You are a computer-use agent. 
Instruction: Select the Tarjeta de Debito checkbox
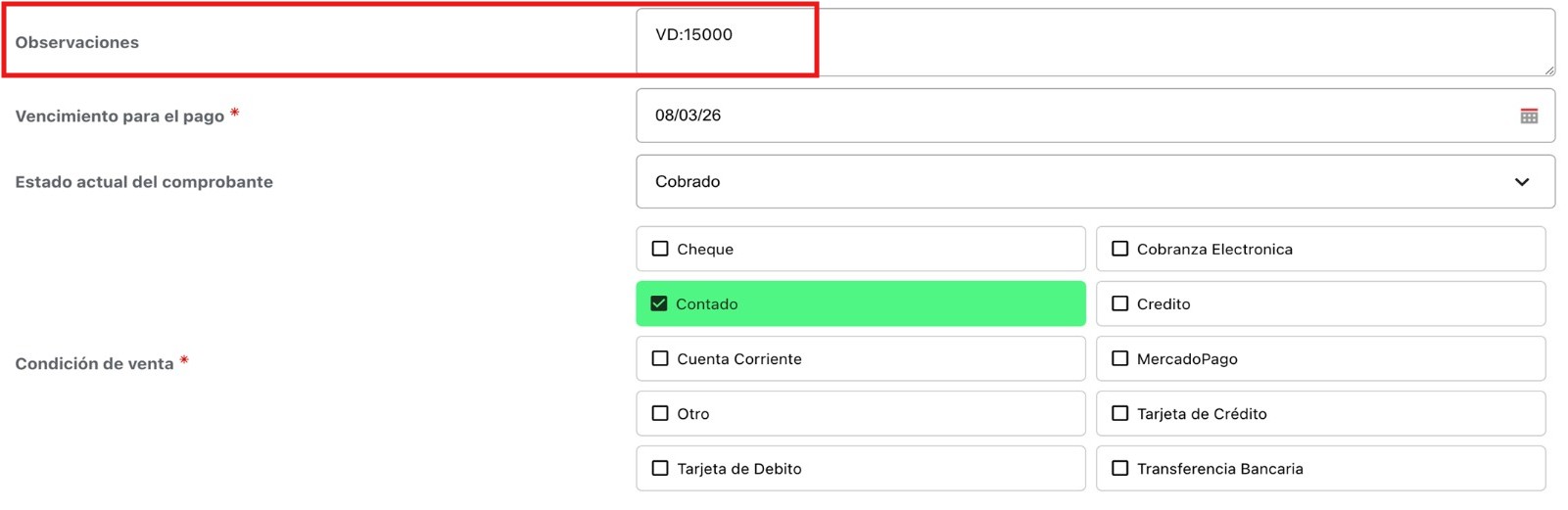(x=660, y=468)
